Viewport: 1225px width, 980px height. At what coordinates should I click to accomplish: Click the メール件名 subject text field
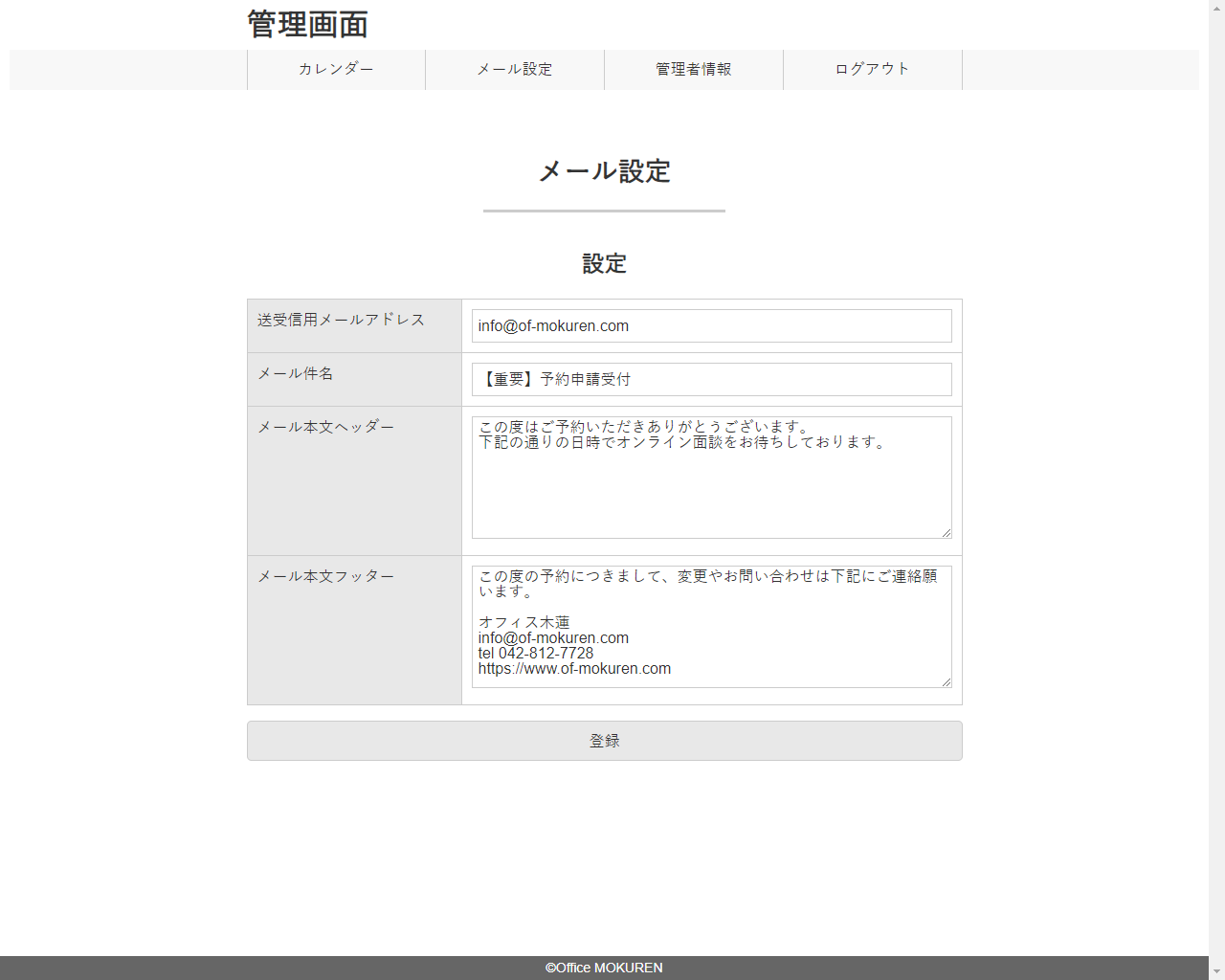click(x=711, y=380)
